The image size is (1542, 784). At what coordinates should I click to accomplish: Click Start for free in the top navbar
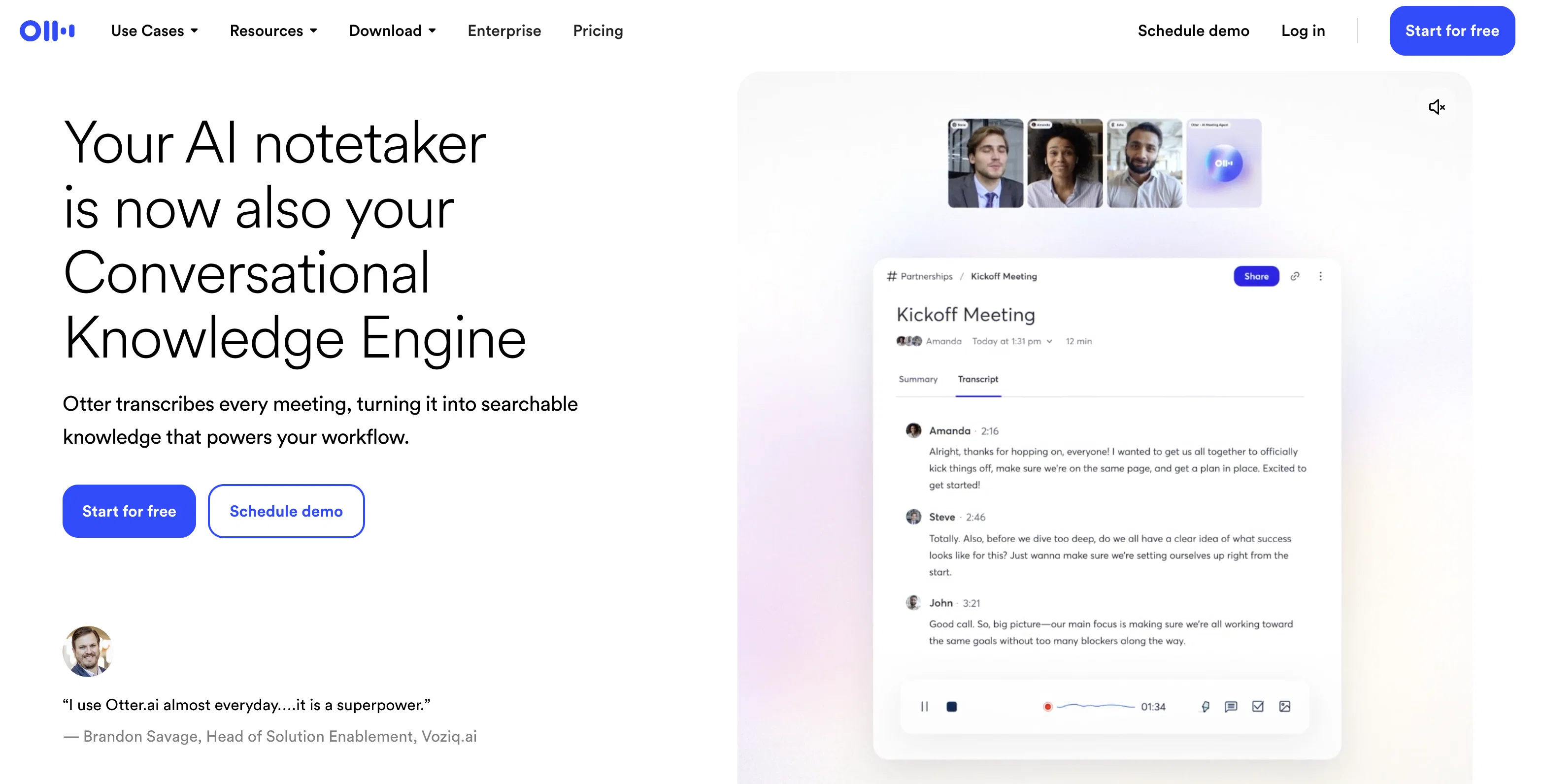point(1452,31)
